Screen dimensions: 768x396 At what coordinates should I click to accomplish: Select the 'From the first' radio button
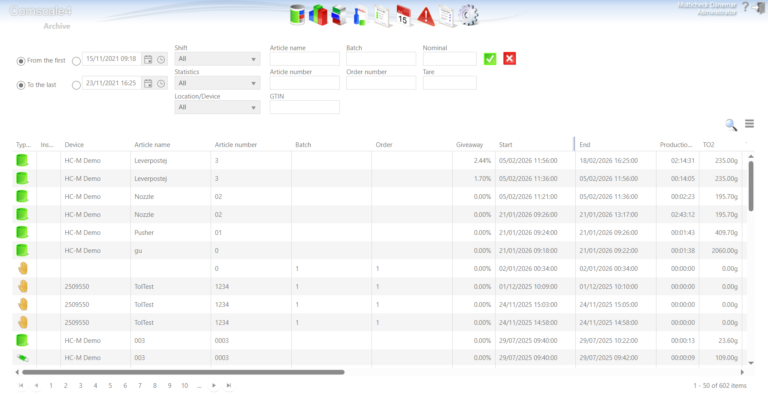[x=21, y=61]
